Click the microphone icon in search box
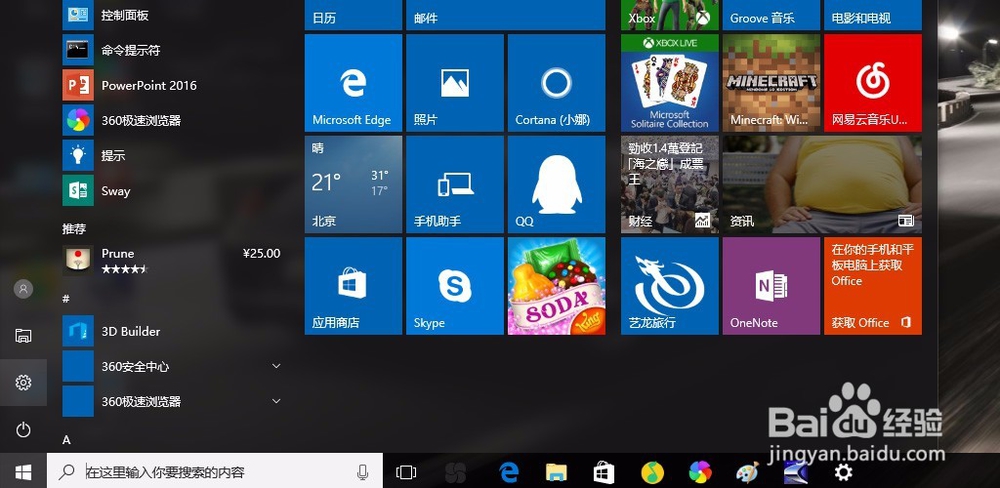The width and height of the screenshot is (1000, 488). [x=362, y=472]
